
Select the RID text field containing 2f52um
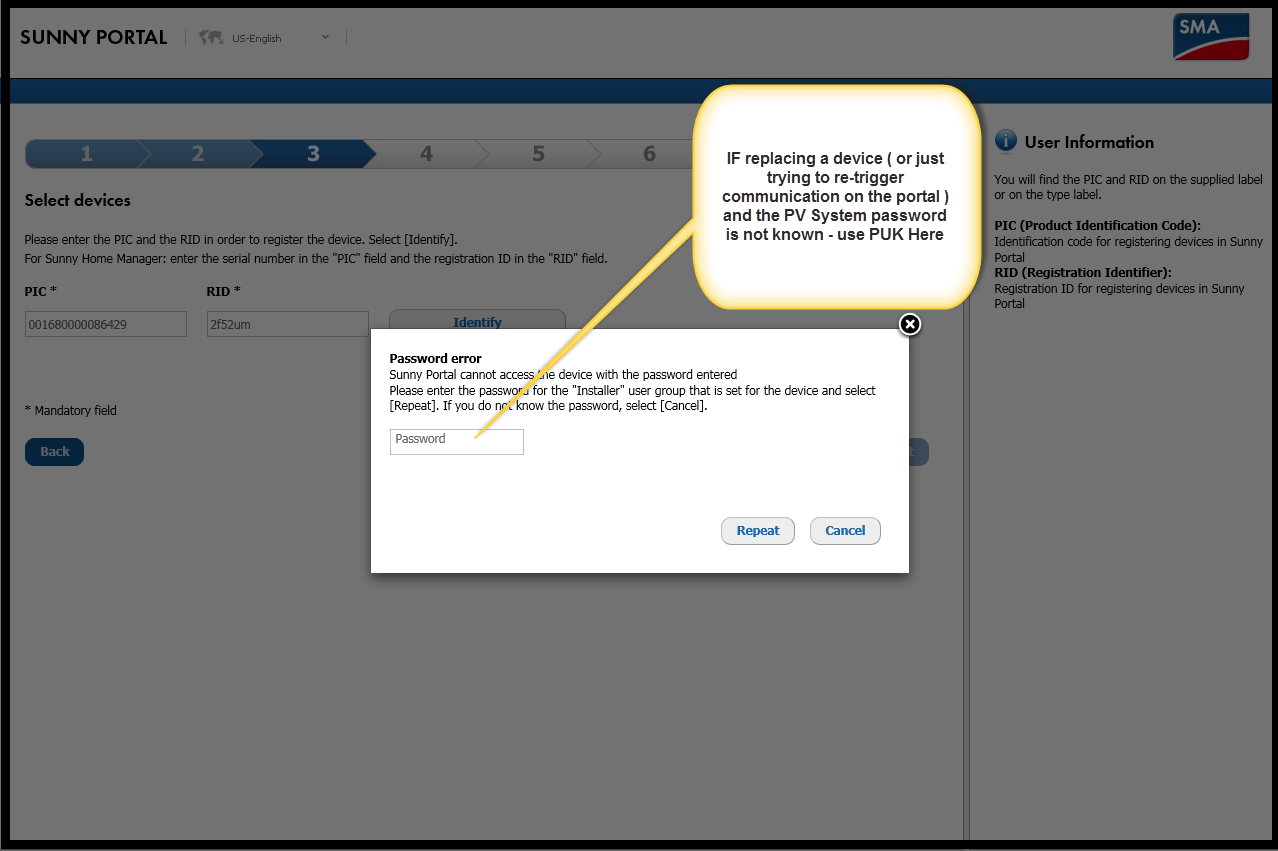click(287, 323)
